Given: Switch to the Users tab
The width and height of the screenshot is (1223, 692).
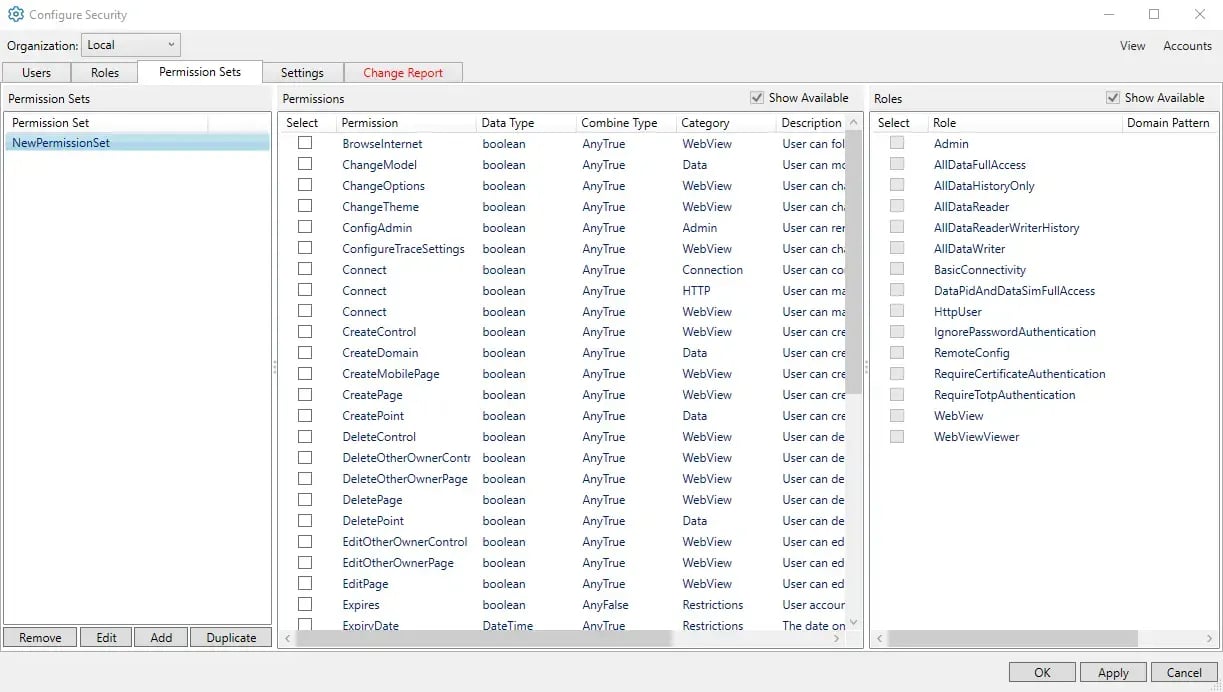Looking at the screenshot, I should (x=36, y=72).
